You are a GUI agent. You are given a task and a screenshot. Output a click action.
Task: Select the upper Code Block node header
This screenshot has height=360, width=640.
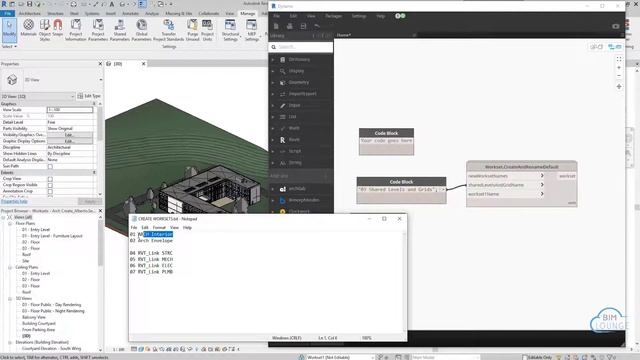[386, 133]
